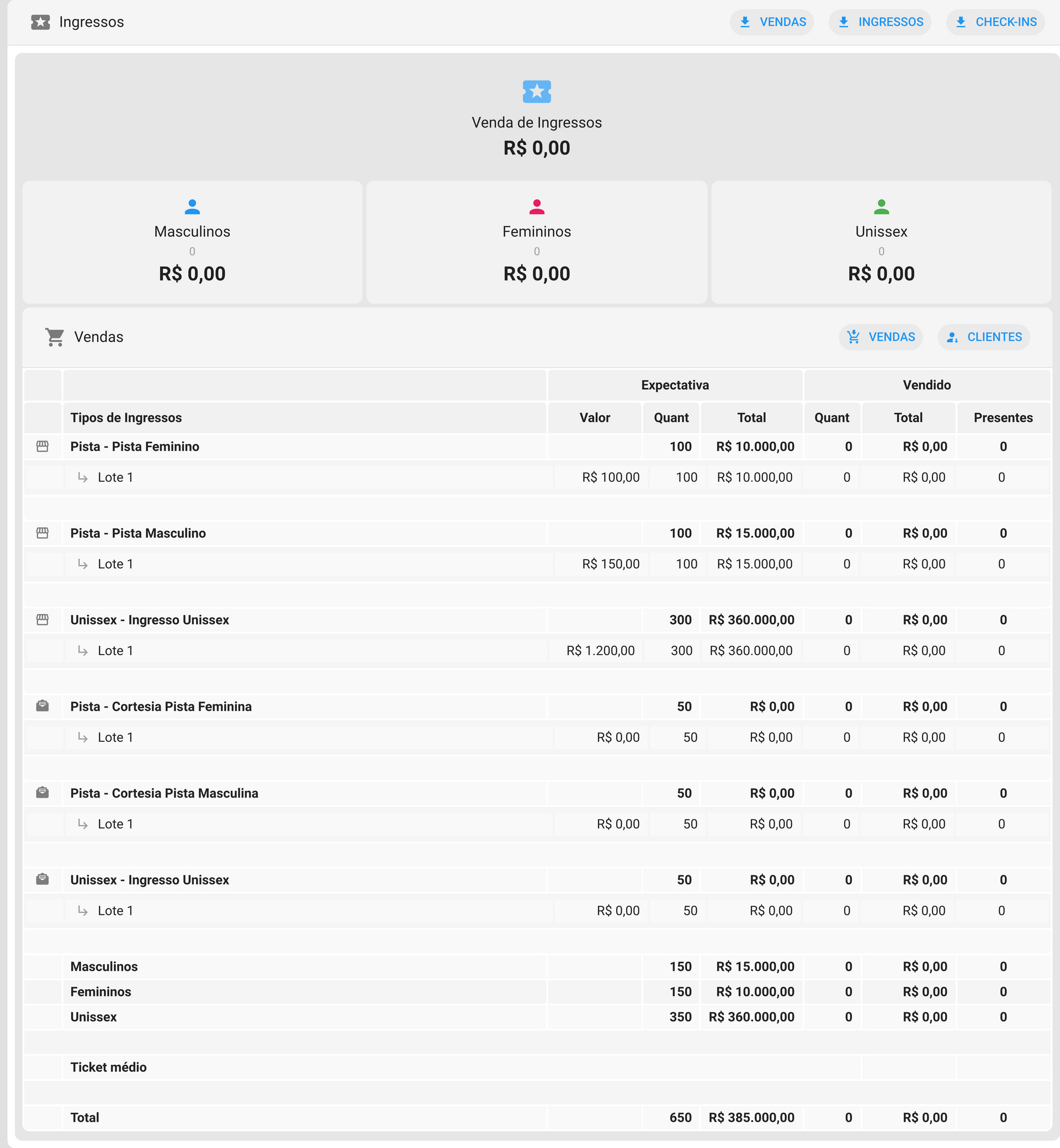This screenshot has height=1148, width=1060.
Task: Click the Femininos card title
Action: pos(537,232)
